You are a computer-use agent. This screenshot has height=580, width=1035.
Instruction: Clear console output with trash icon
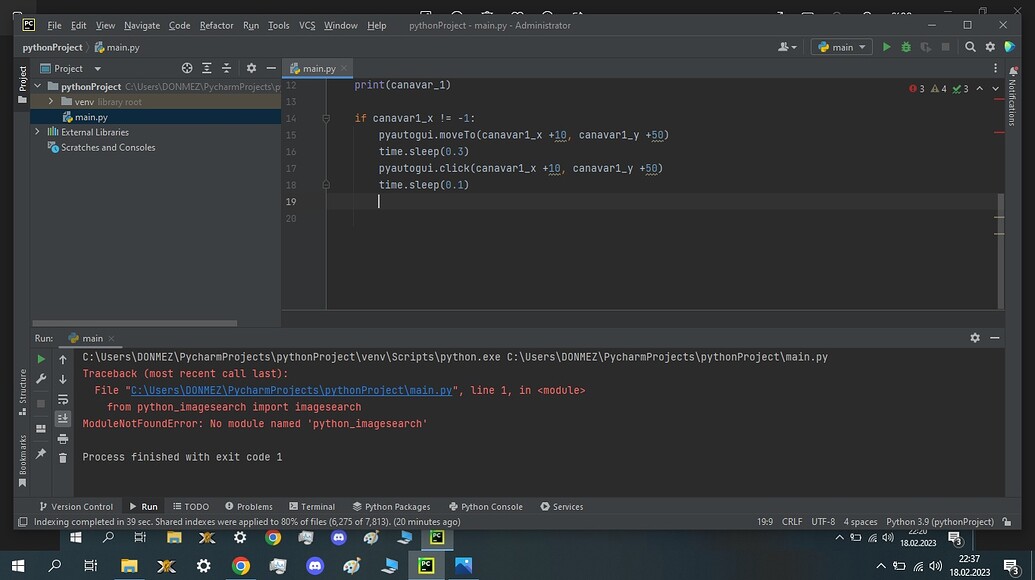[63, 458]
